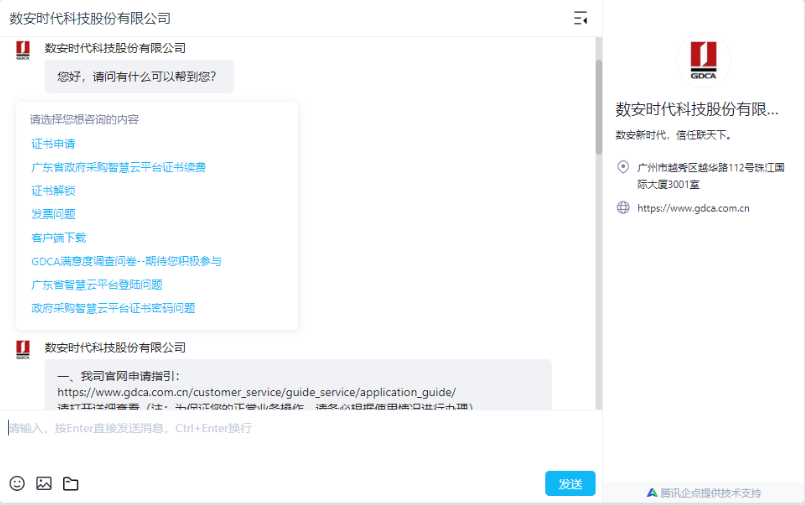Select 政府采购智慧云平台证书密码问题 option

[x=113, y=308]
